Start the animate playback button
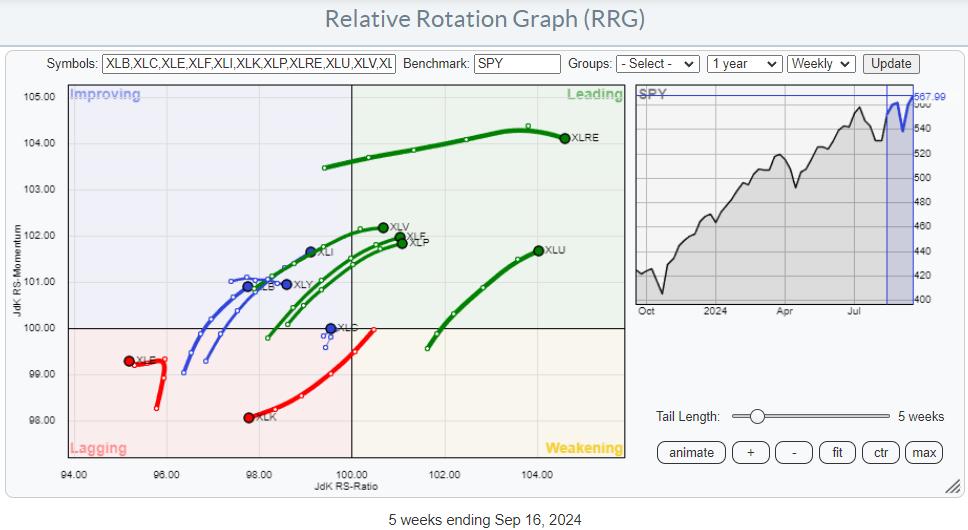This screenshot has width=968, height=530. (x=691, y=452)
